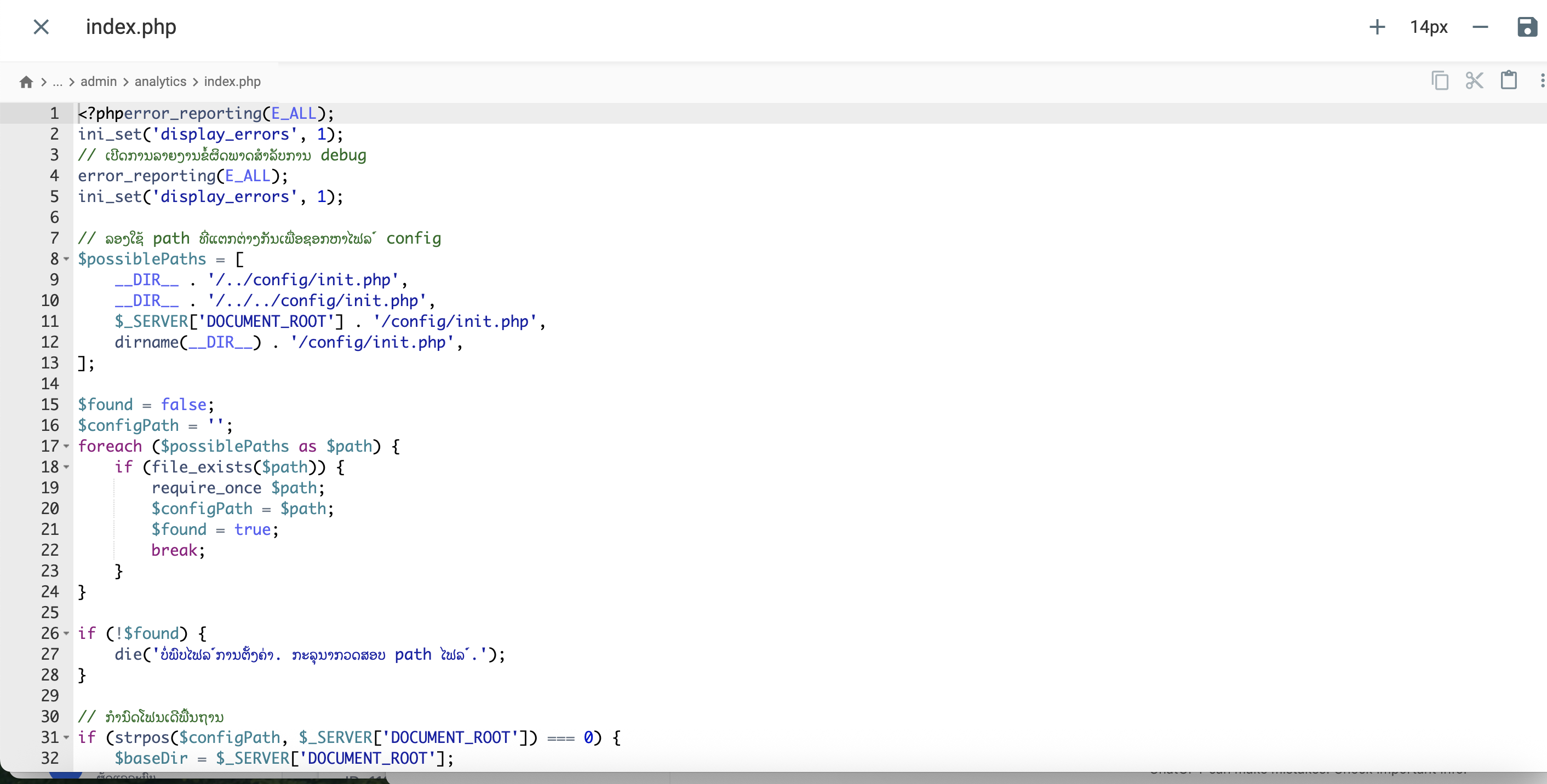Open the analytics breadcrumb folder
This screenshot has height=784, width=1547.
pyautogui.click(x=161, y=82)
